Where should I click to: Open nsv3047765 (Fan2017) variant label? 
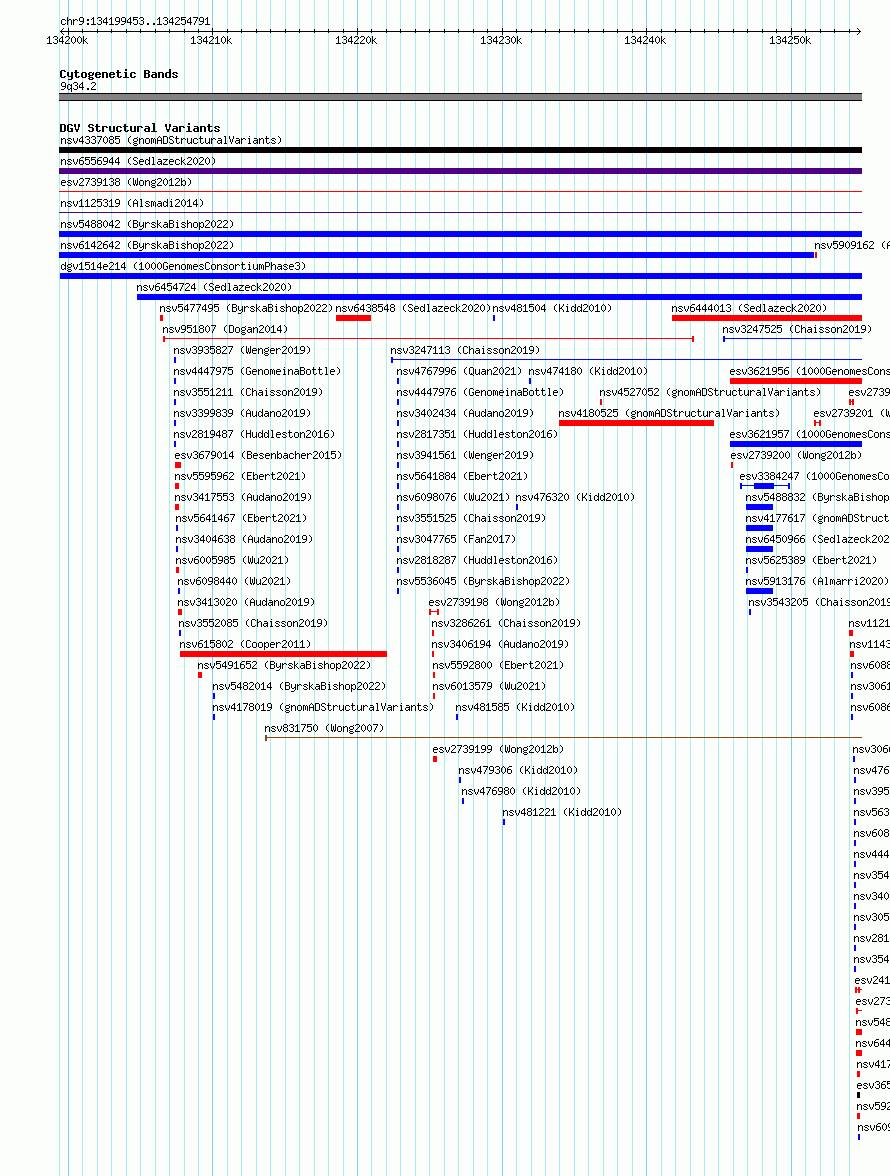tap(456, 539)
